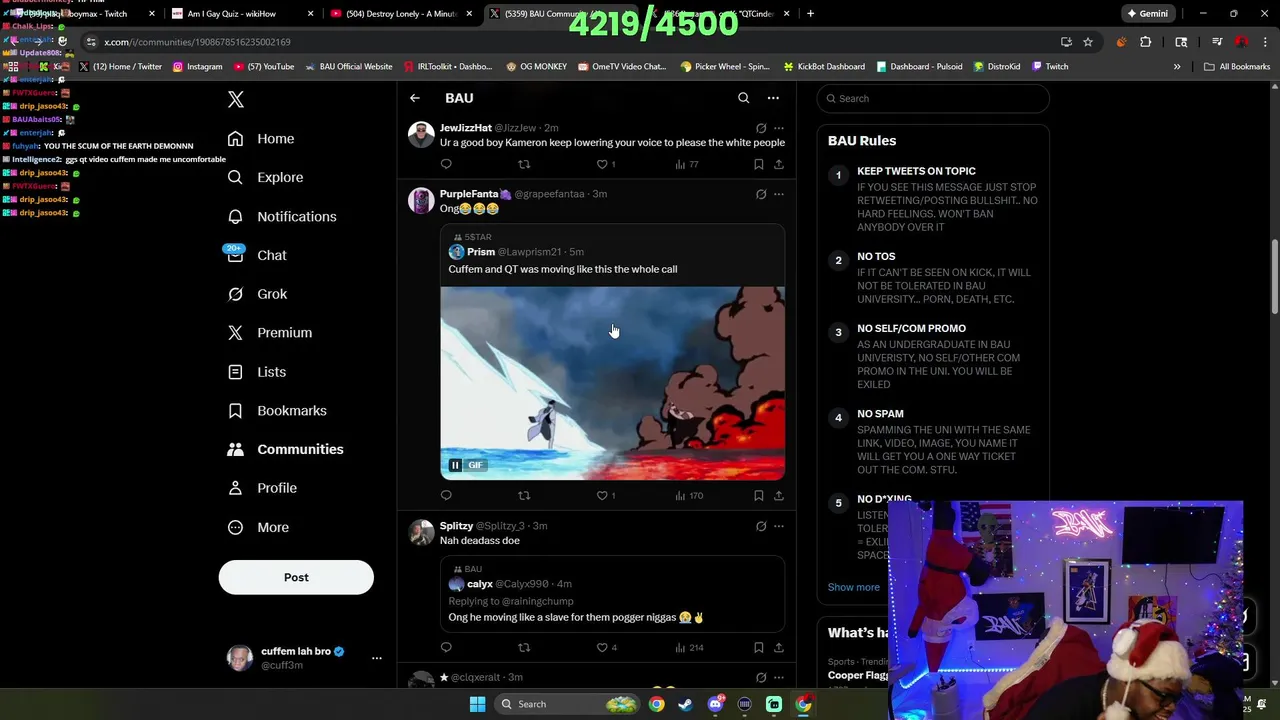This screenshot has height=720, width=1280.
Task: Open the Cooper Flagg trending topic
Action: point(858,675)
